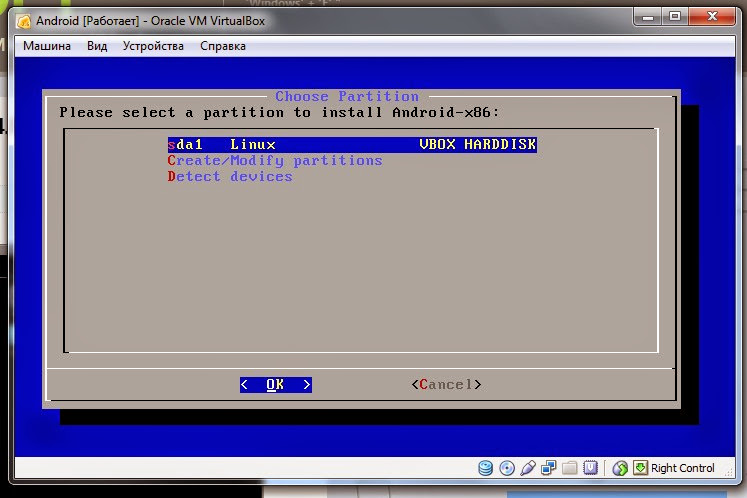Viewport: 747px width, 498px height.
Task: Open the Машина menu
Action: (x=47, y=46)
